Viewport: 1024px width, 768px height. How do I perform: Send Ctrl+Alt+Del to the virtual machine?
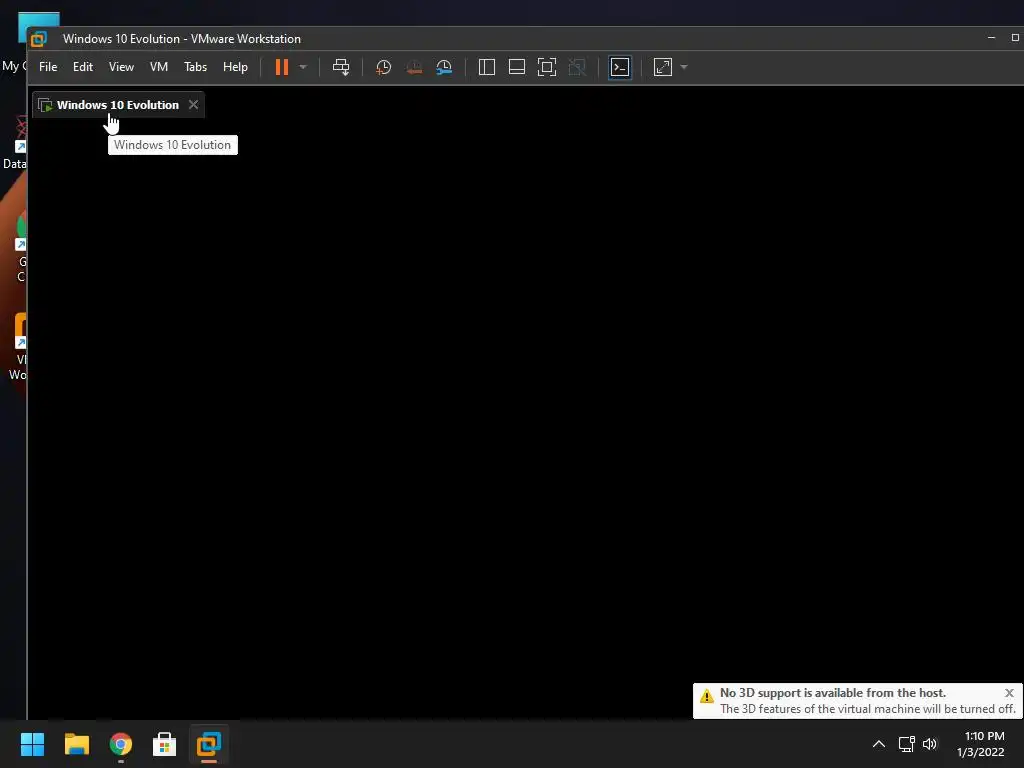341,67
